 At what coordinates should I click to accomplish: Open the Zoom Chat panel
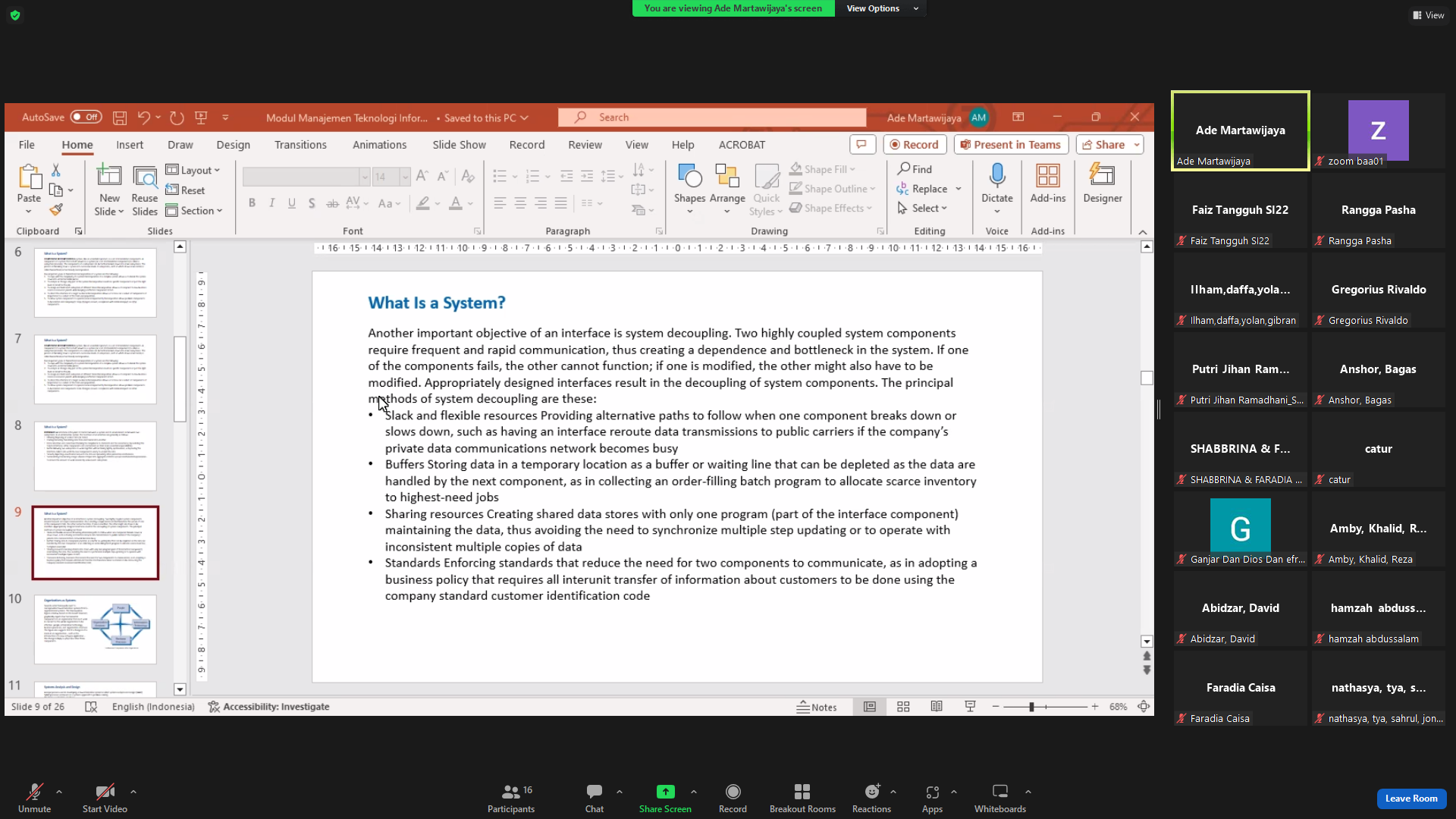point(595,799)
